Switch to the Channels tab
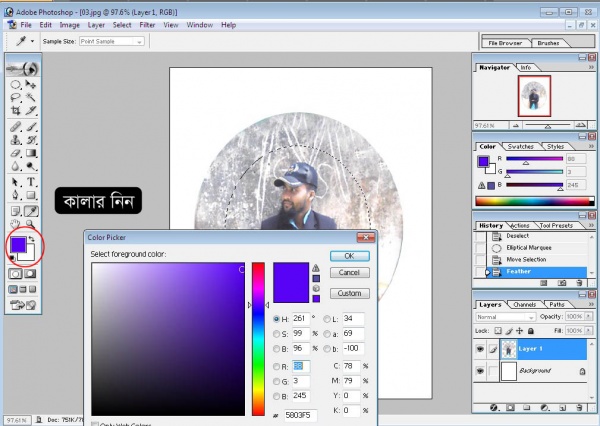 (x=524, y=305)
